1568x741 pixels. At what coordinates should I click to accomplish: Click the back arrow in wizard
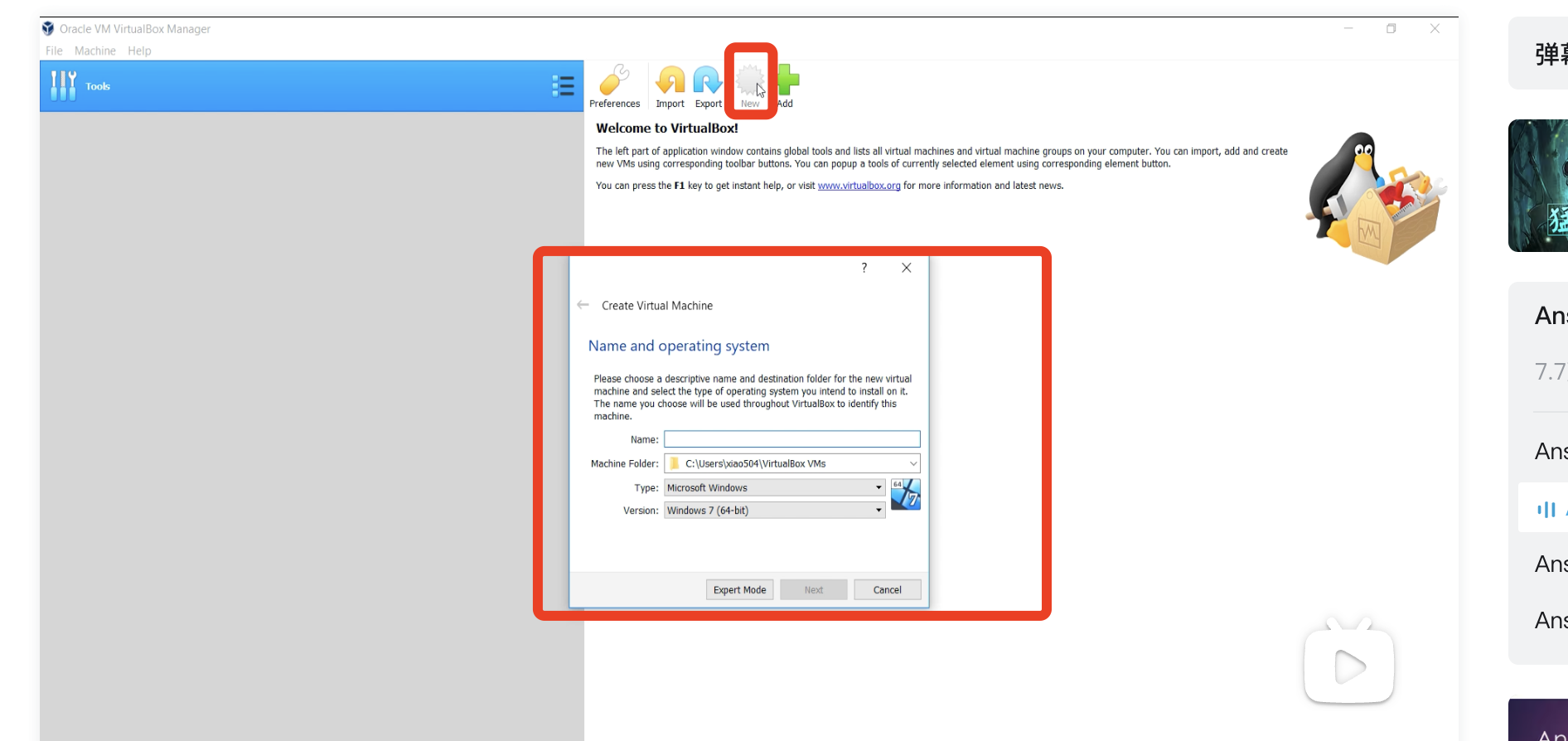tap(583, 305)
